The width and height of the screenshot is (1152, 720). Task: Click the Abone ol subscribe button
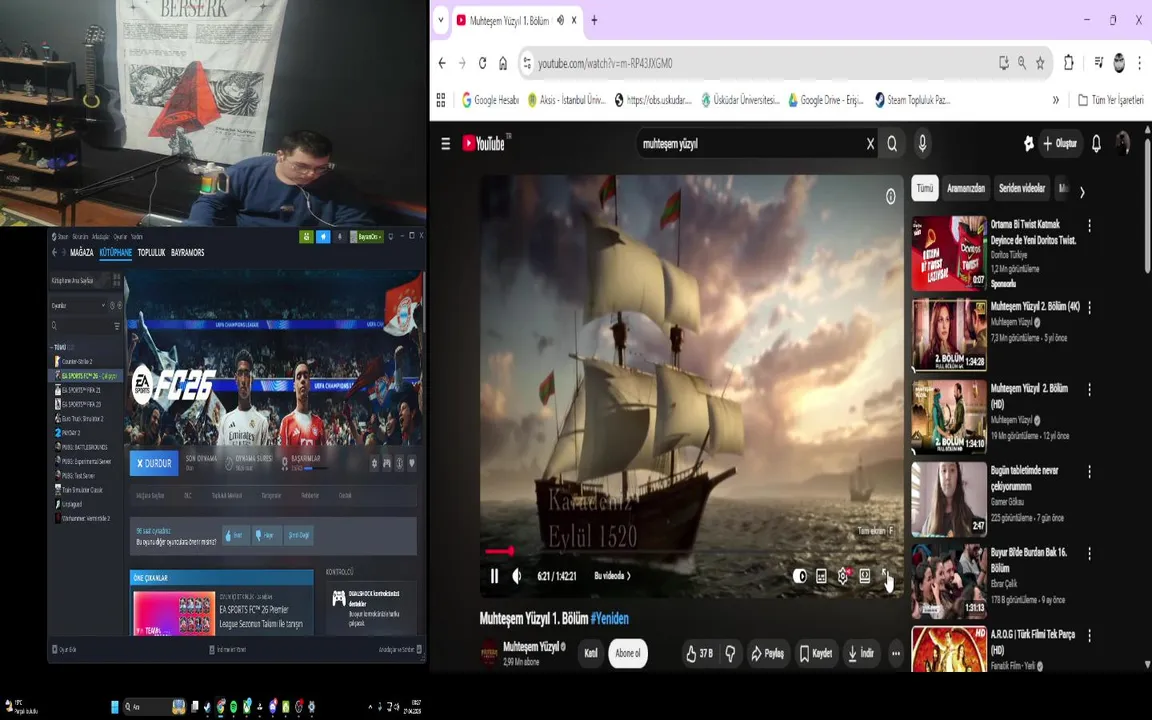click(627, 653)
